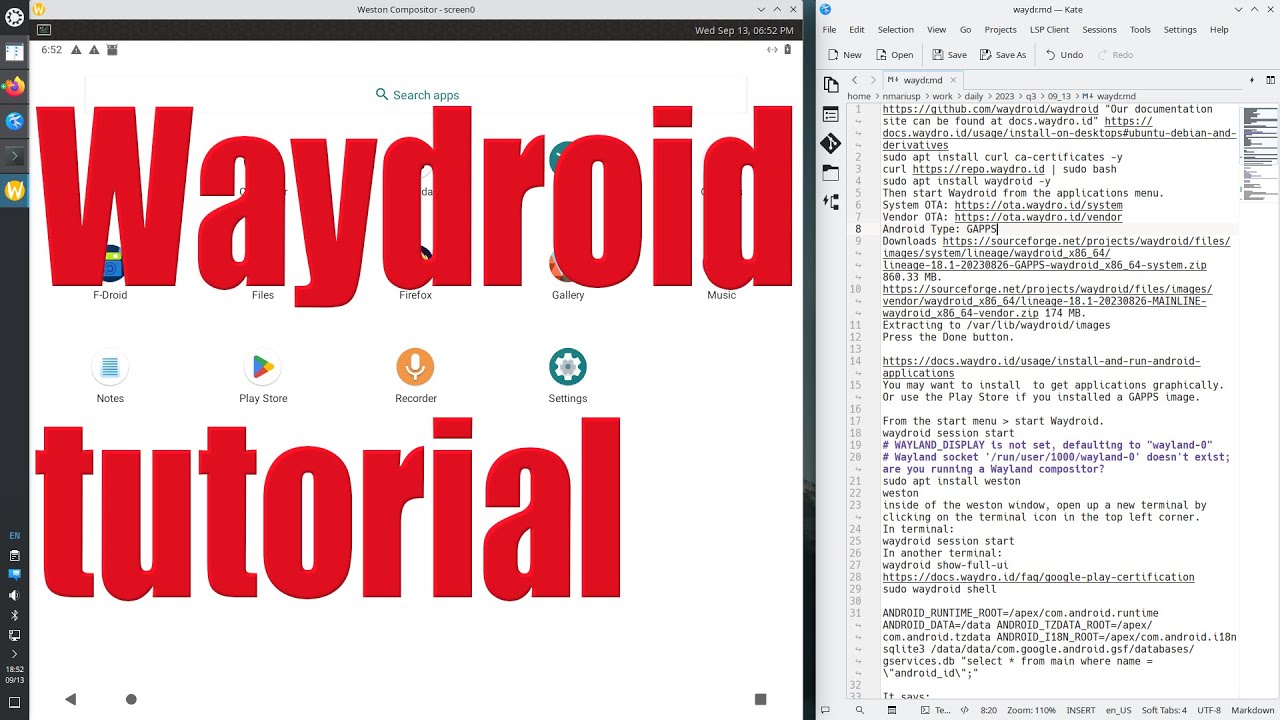Screen dimensions: 1280x720
Task: Launch the Recorder app in Waydroid
Action: click(x=415, y=376)
